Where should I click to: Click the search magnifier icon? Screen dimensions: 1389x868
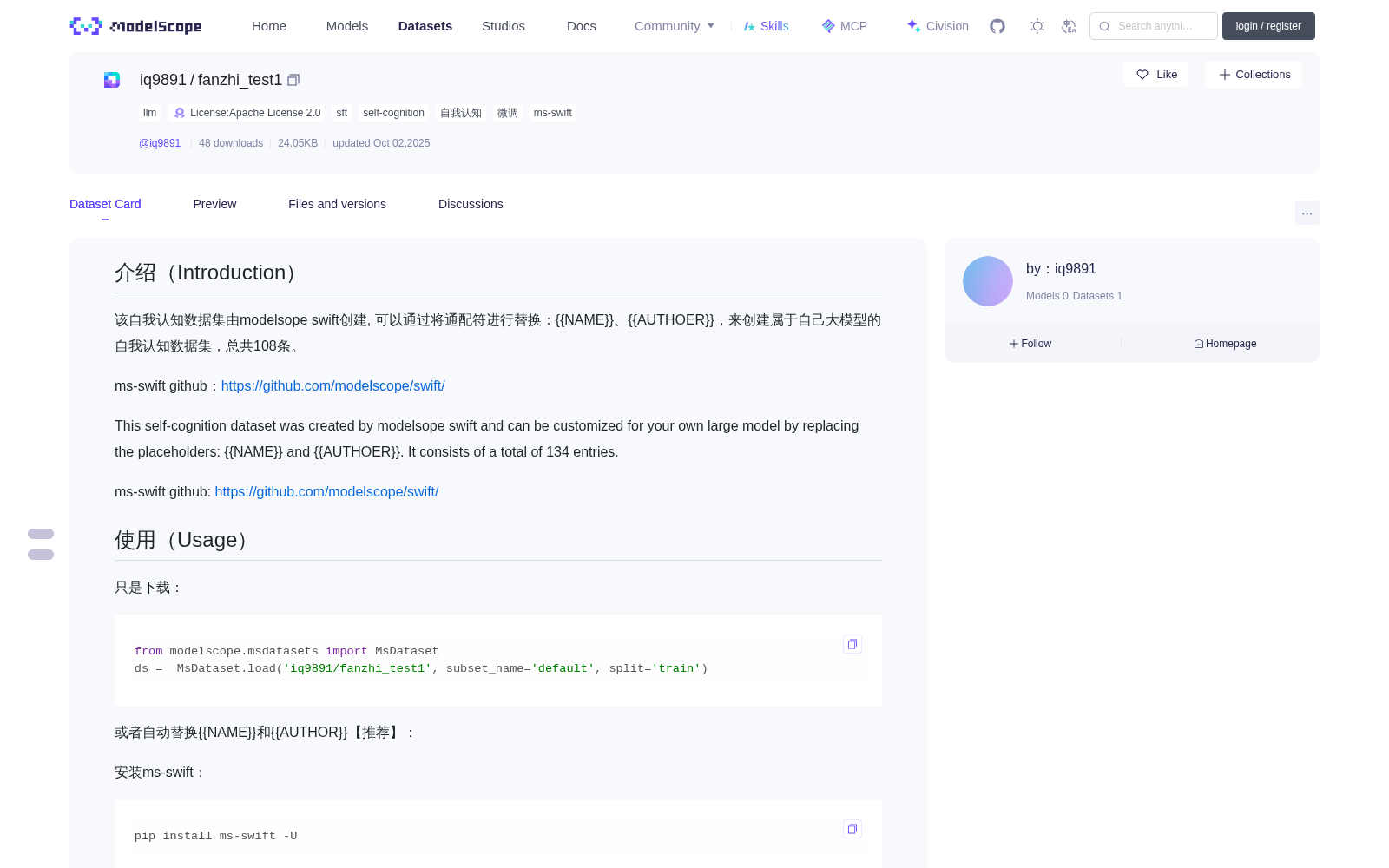(1104, 26)
